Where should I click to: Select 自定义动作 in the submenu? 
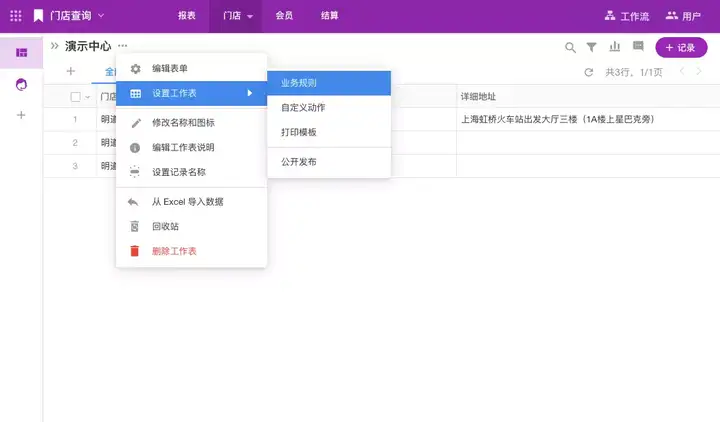(329, 108)
